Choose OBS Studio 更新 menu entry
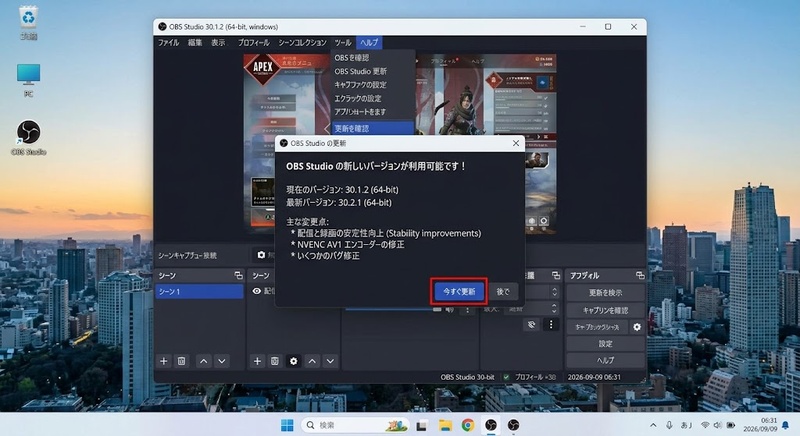Screen dimensions: 800x436 [x=361, y=71]
